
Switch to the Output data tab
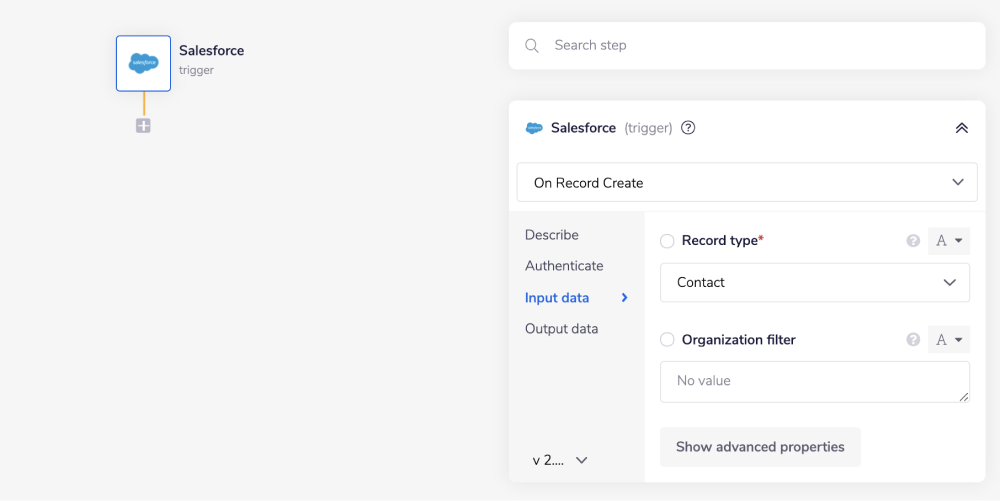pyautogui.click(x=561, y=329)
